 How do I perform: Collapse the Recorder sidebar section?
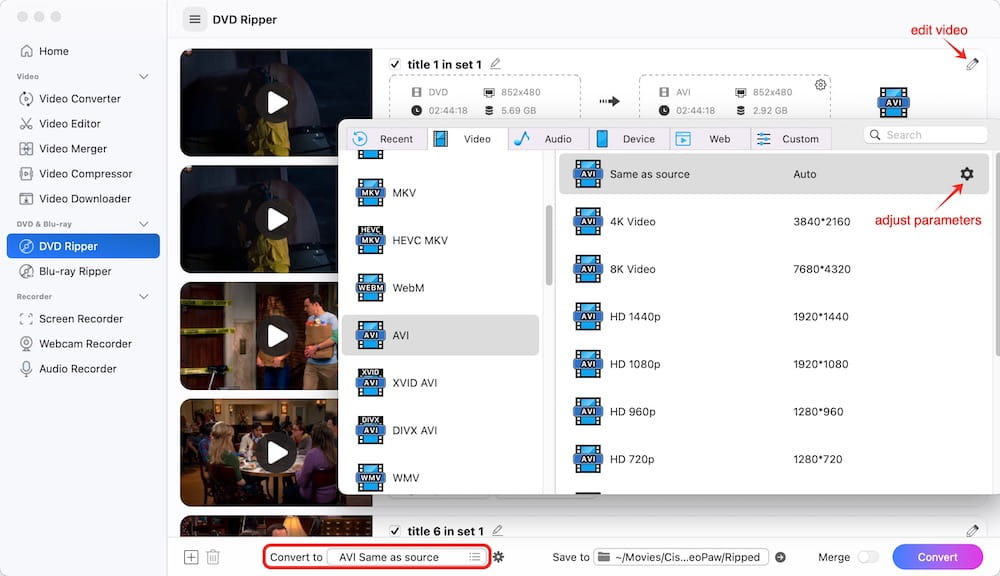point(143,297)
